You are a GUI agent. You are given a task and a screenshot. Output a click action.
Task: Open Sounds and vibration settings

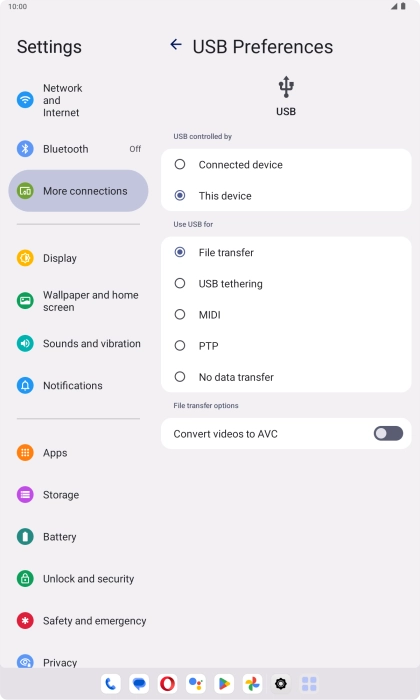(x=79, y=343)
